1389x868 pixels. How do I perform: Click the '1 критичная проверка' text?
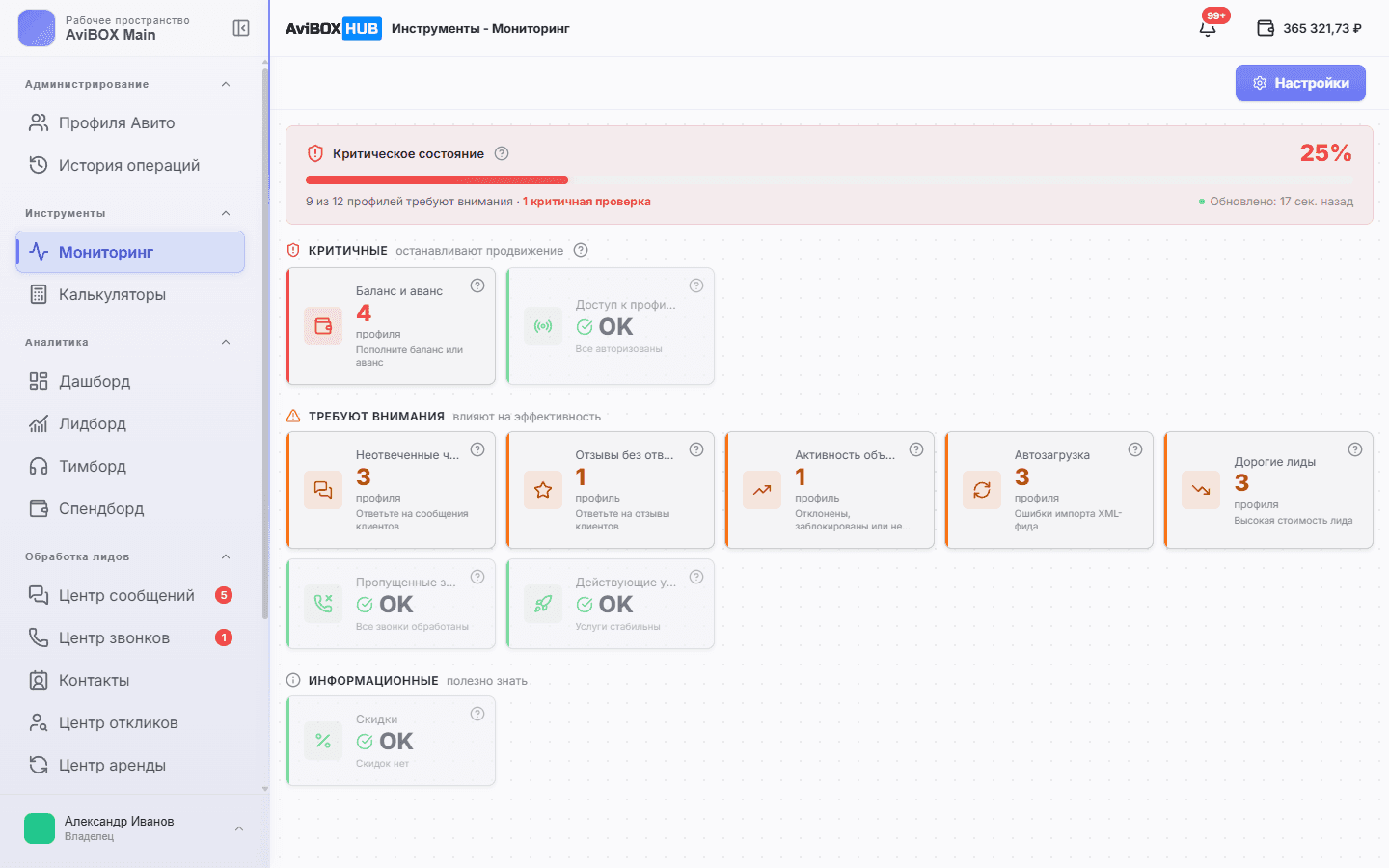[x=586, y=202]
